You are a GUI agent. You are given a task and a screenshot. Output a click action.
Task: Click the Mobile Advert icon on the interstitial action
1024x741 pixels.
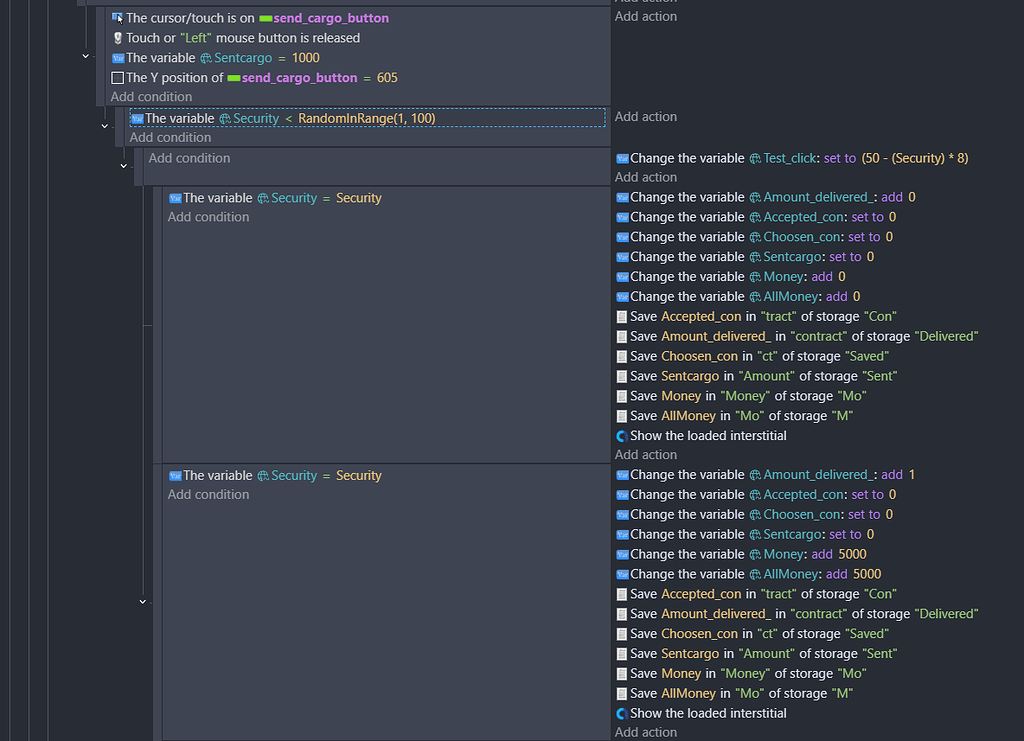pos(622,435)
